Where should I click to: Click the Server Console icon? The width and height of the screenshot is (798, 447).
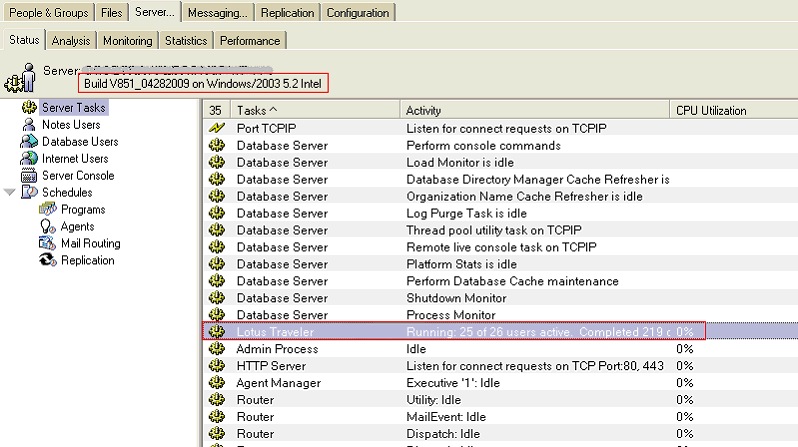[x=29, y=176]
